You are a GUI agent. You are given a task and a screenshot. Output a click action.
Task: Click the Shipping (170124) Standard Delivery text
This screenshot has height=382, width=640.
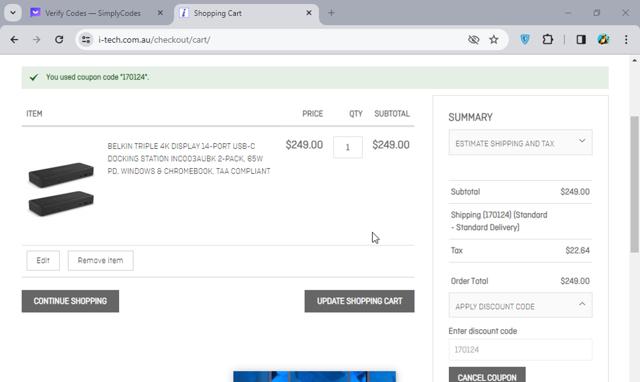[499, 221]
